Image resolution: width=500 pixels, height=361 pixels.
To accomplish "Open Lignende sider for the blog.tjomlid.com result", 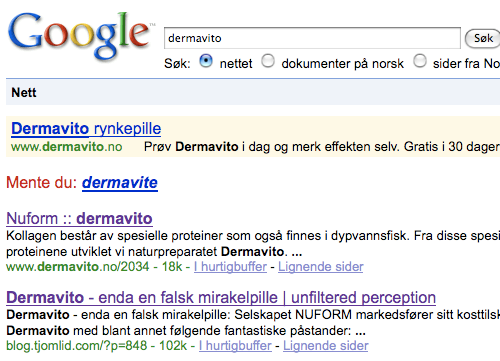I will tap(326, 346).
